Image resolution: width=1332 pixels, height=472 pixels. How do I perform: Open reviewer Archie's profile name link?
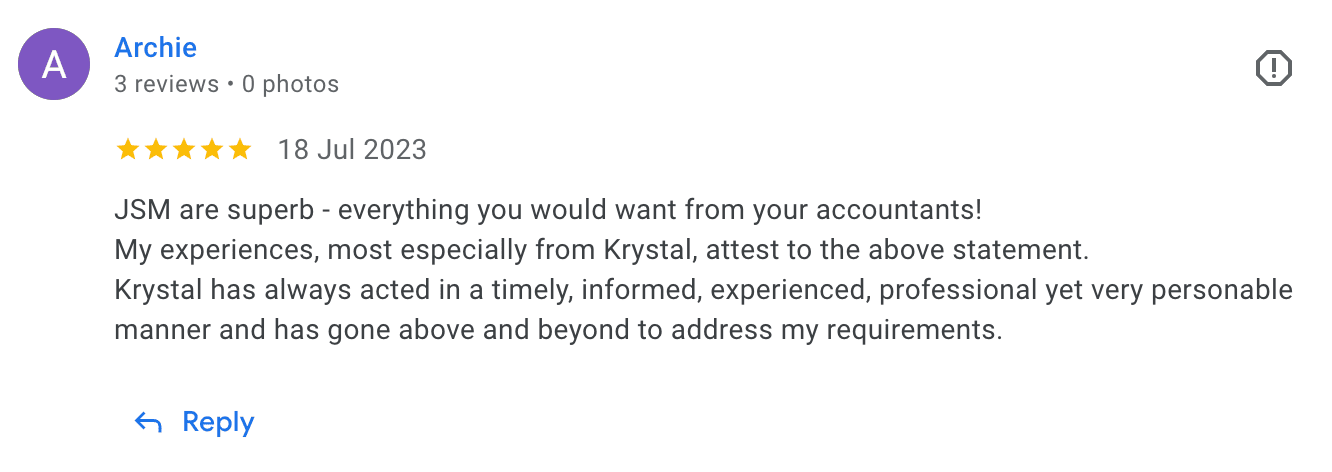point(155,47)
